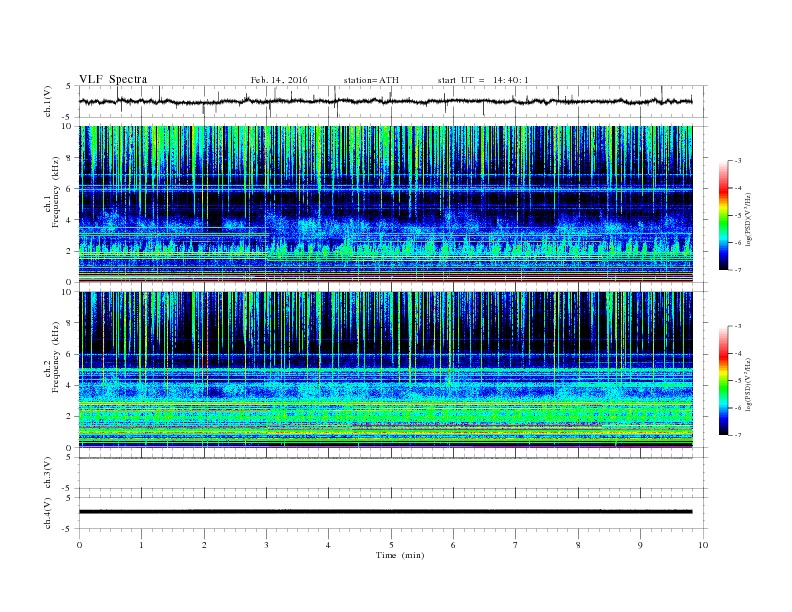Click the "2" kHz tick on ch.2 frequency axis
Screen dimensions: 792x612
69,417
